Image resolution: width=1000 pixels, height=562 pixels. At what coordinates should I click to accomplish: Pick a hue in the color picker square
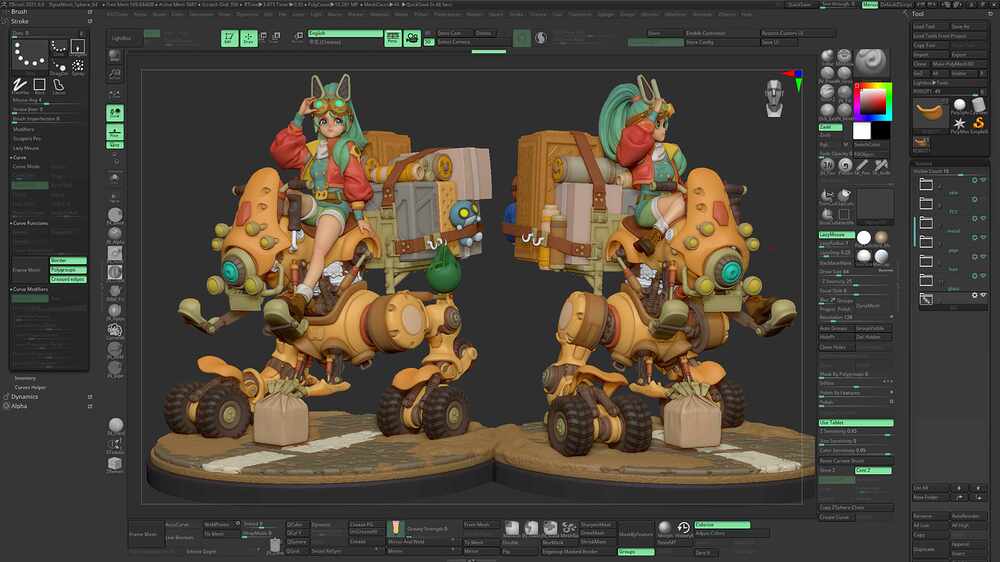[872, 101]
